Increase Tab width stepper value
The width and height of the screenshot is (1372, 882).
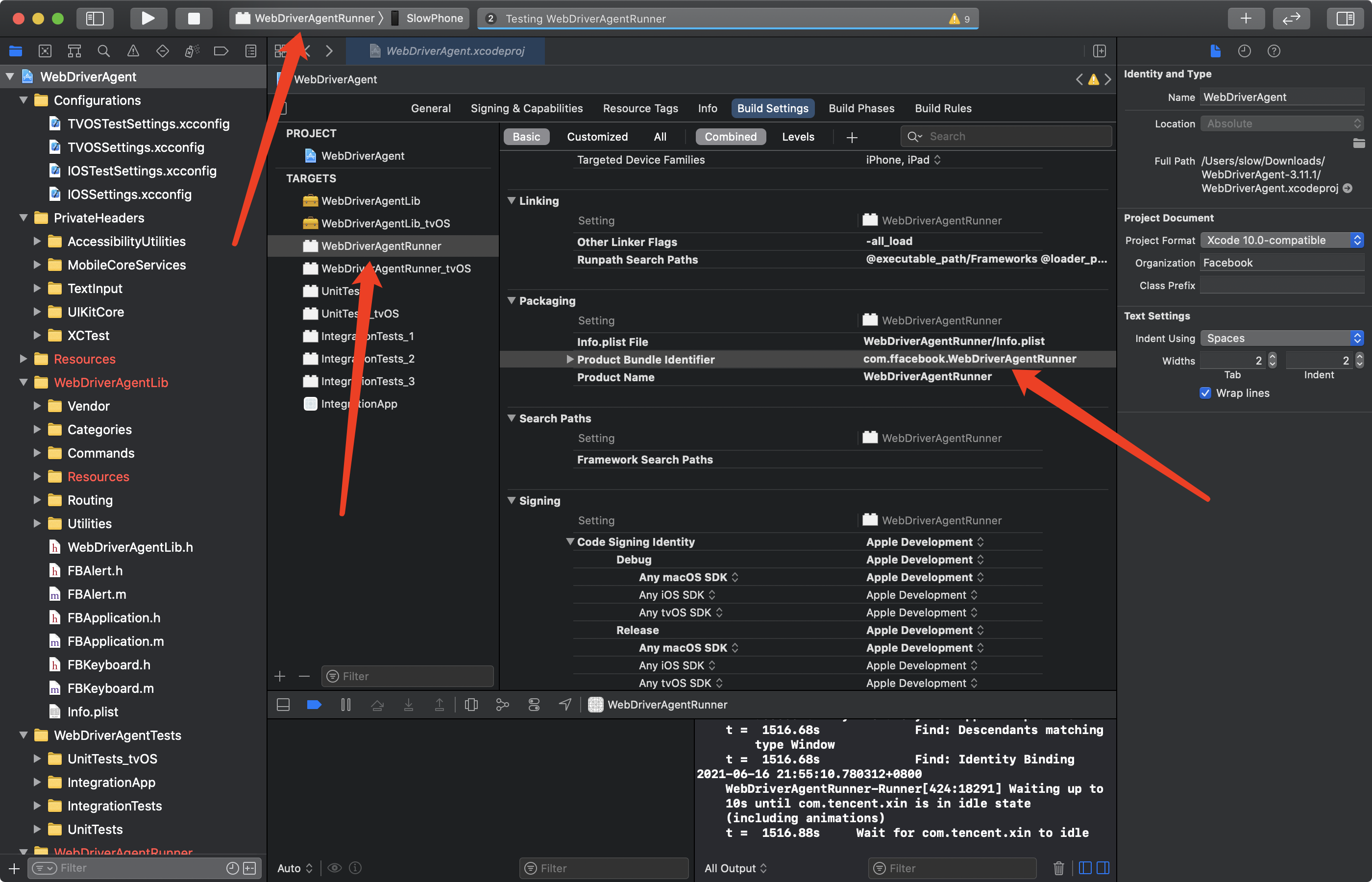[1272, 356]
